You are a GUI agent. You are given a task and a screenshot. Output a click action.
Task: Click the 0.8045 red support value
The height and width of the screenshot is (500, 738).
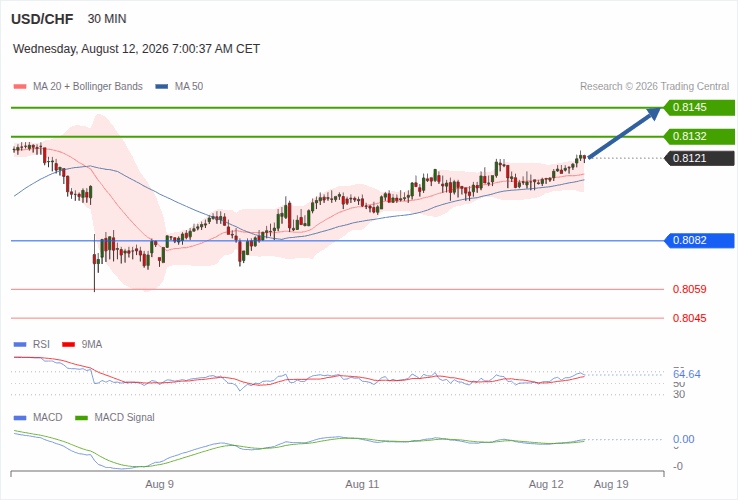coord(690,318)
